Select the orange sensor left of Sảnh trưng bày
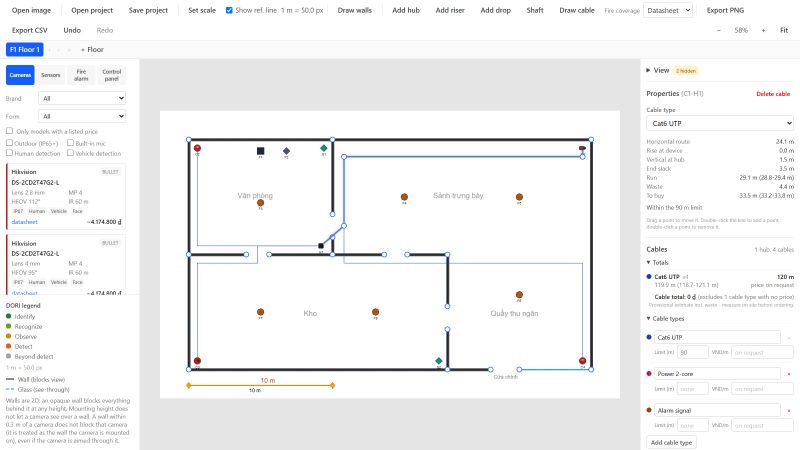This screenshot has height=450, width=800. [x=404, y=197]
